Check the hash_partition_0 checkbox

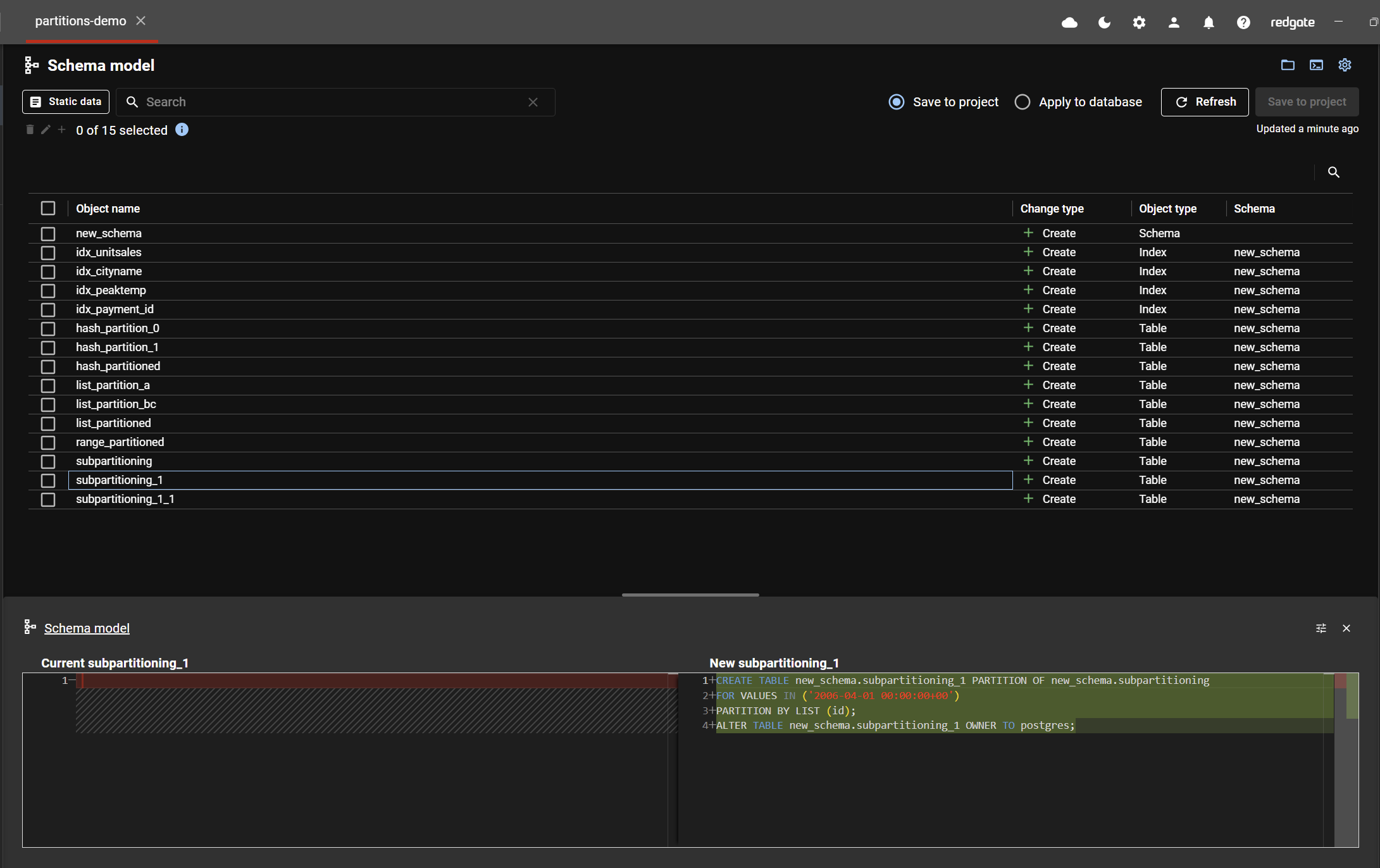(x=48, y=328)
